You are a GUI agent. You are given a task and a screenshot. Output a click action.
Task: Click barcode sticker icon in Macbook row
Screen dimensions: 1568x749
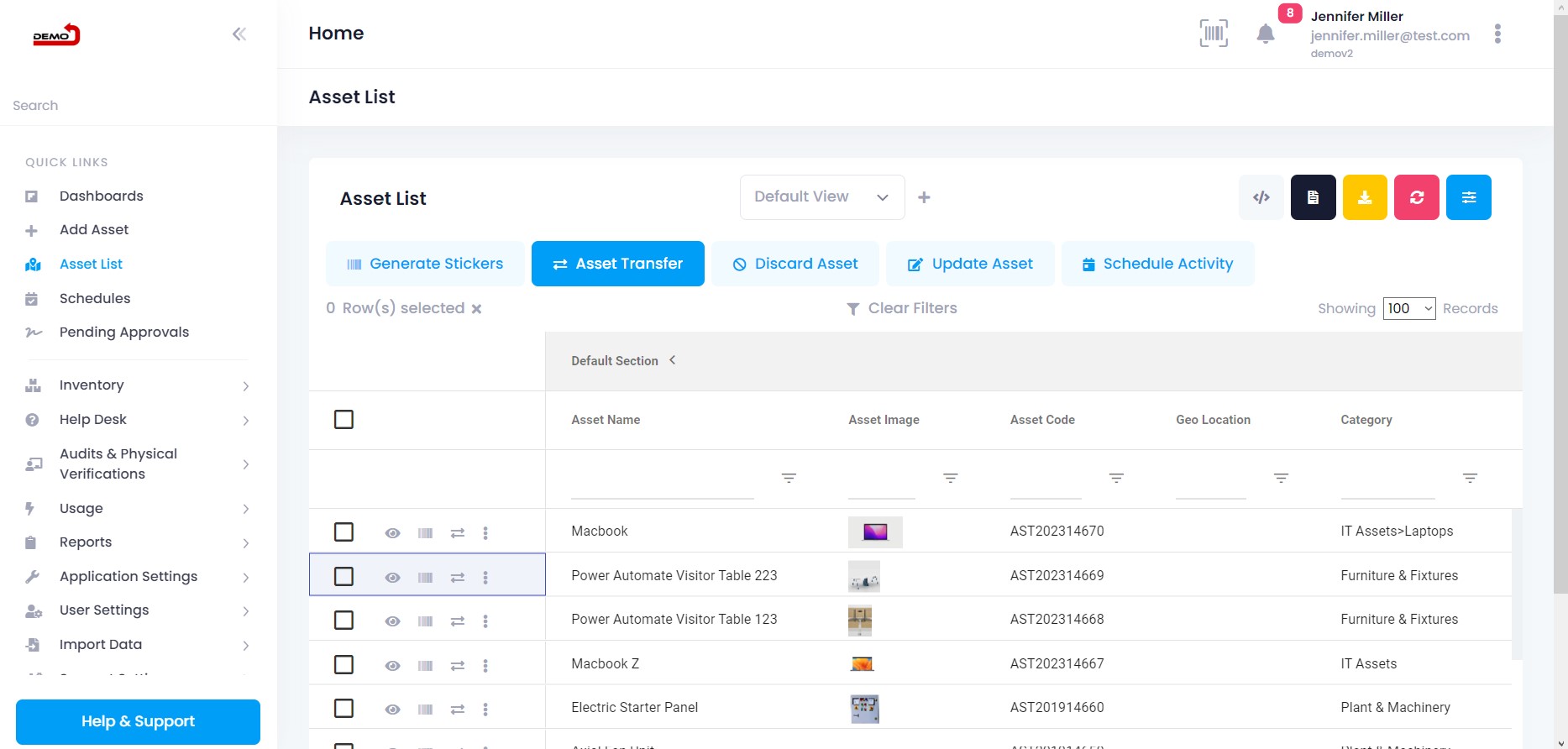(x=426, y=533)
